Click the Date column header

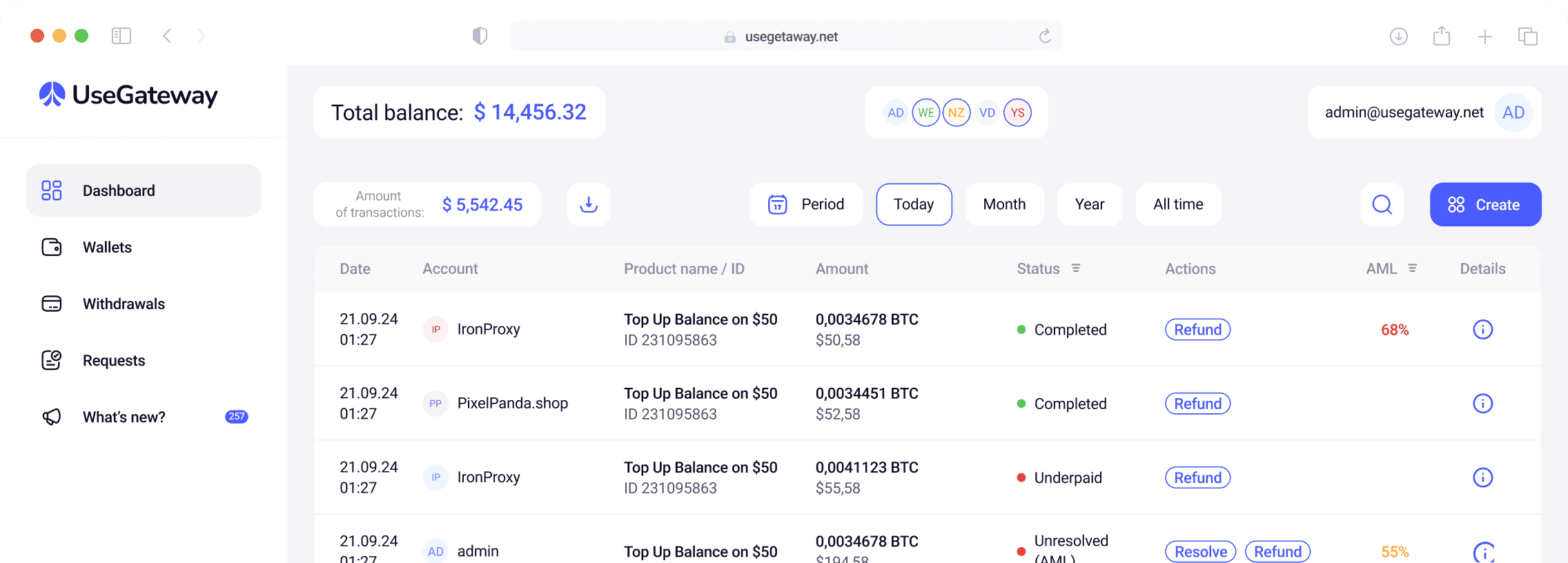(355, 268)
